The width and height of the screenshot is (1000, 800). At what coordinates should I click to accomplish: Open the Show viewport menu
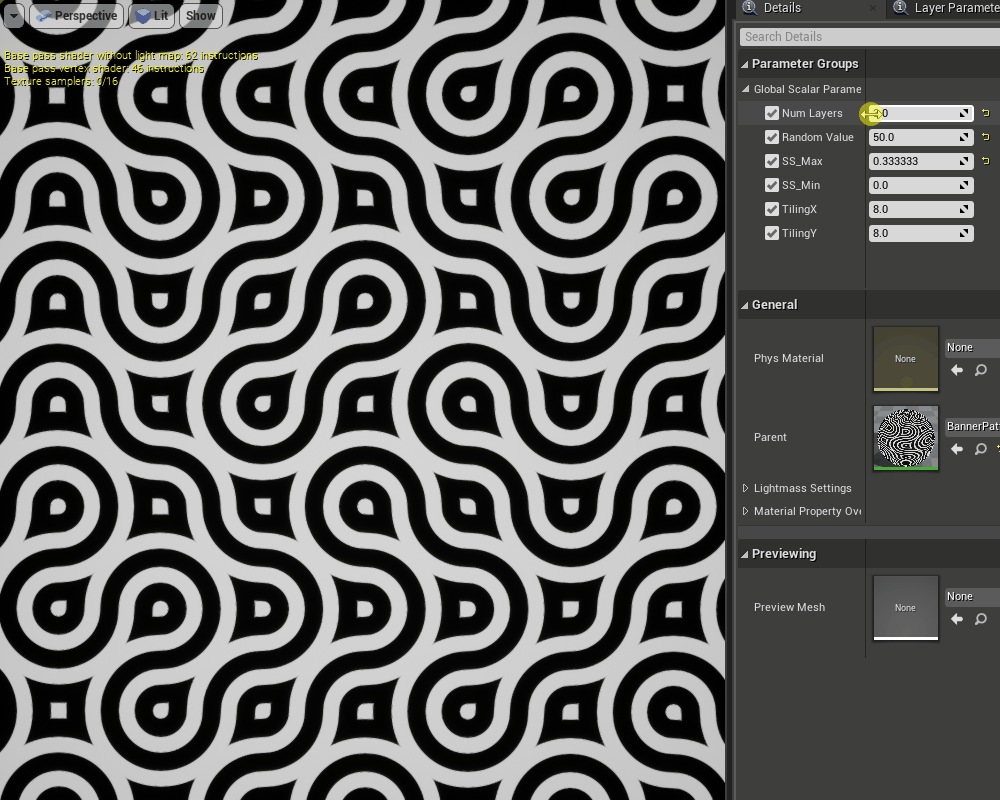[201, 15]
